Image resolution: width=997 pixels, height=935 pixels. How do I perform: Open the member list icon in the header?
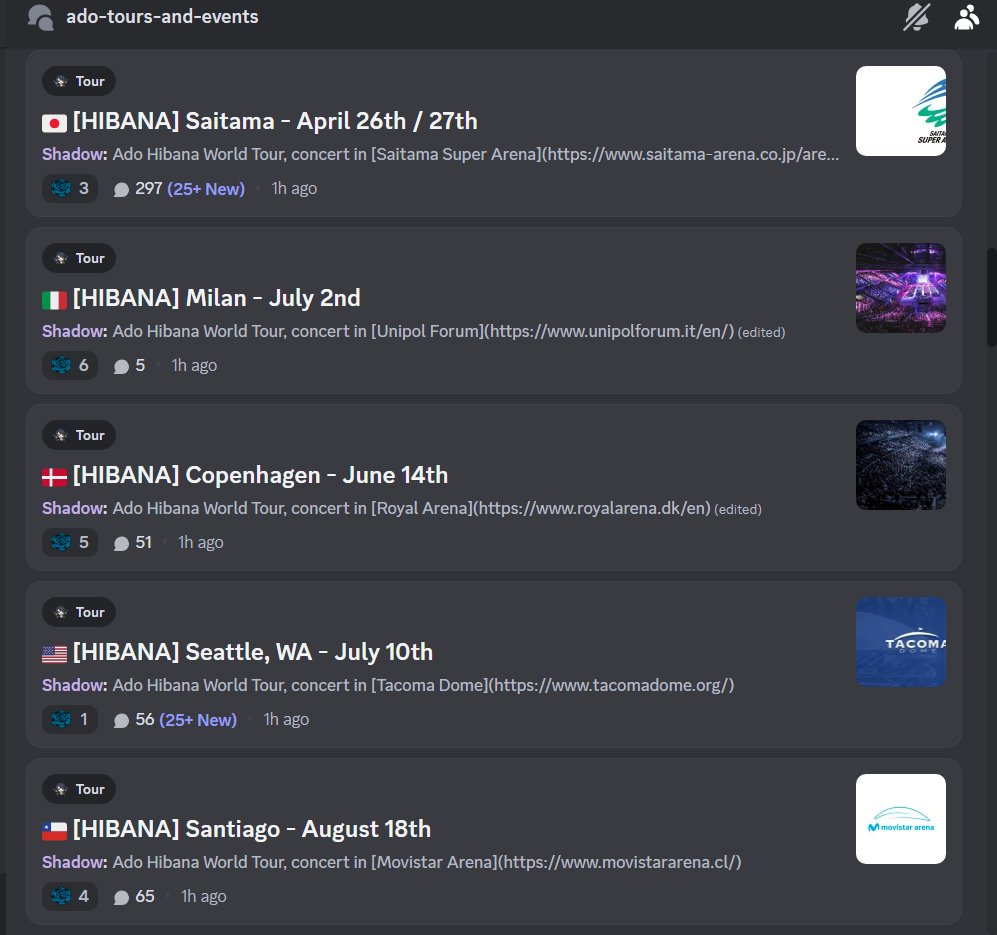965,17
